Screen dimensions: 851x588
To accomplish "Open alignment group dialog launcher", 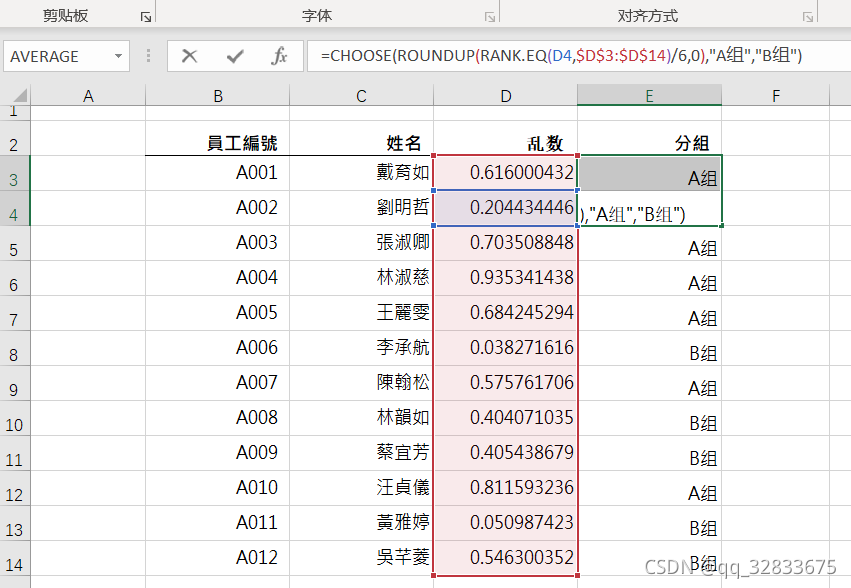I will point(808,17).
